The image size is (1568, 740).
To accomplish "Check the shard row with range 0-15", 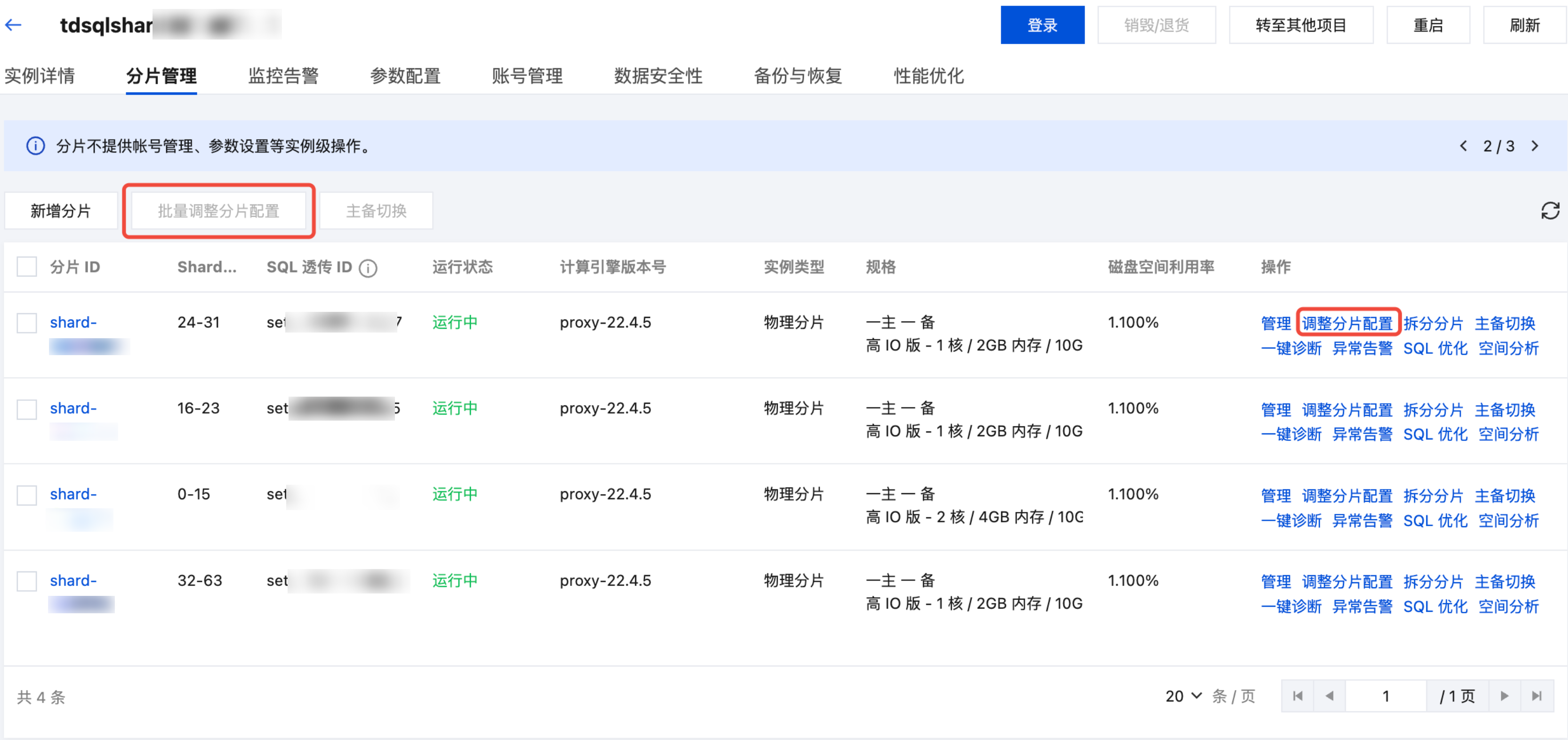I will (27, 495).
